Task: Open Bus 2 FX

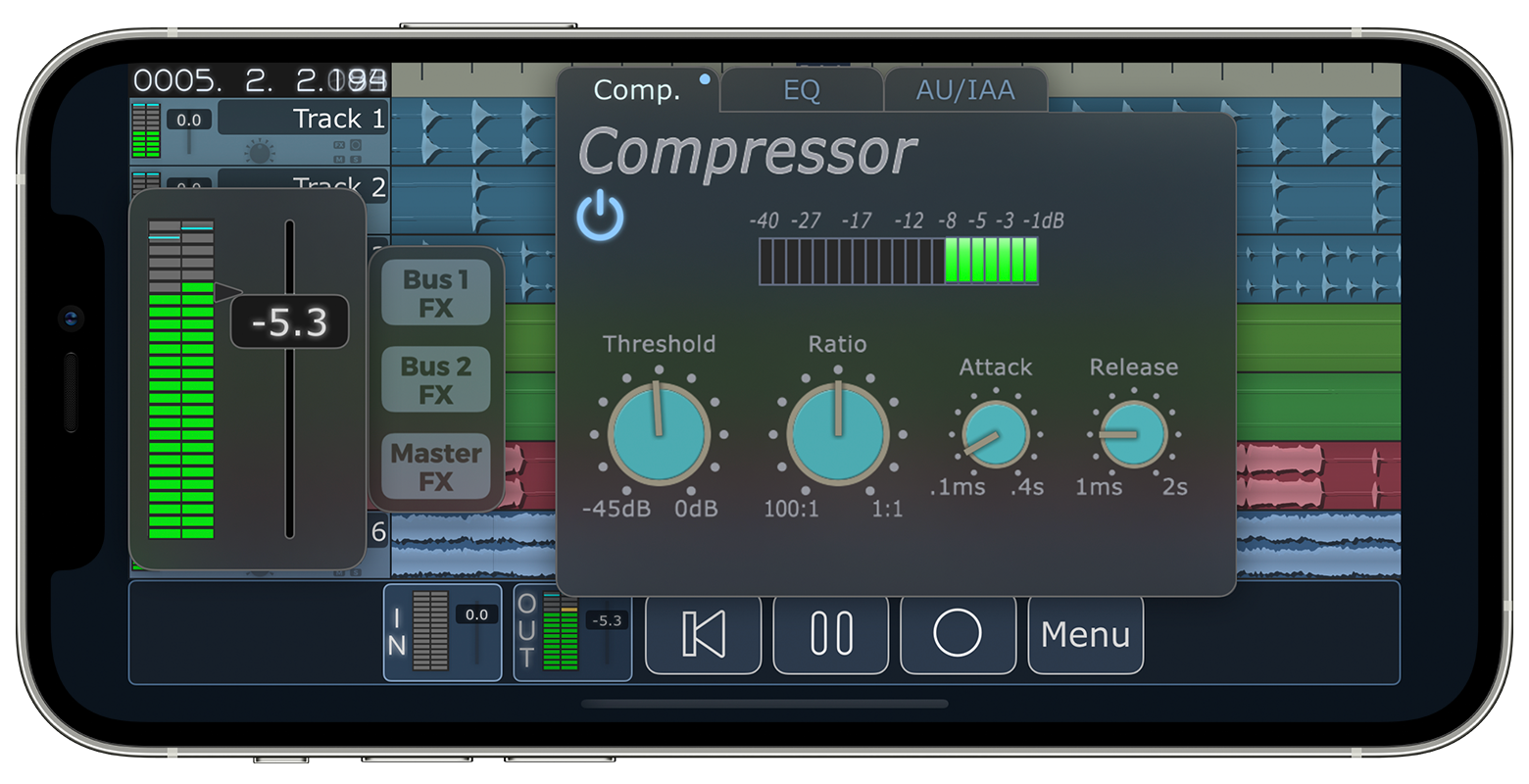Action: click(x=435, y=380)
